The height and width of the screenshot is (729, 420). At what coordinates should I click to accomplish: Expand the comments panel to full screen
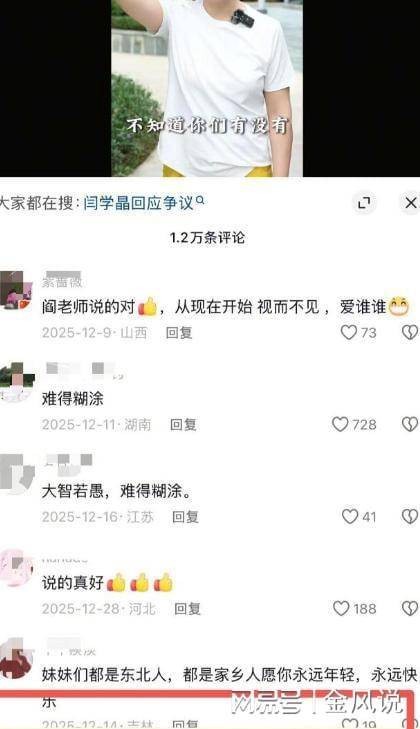[x=364, y=203]
